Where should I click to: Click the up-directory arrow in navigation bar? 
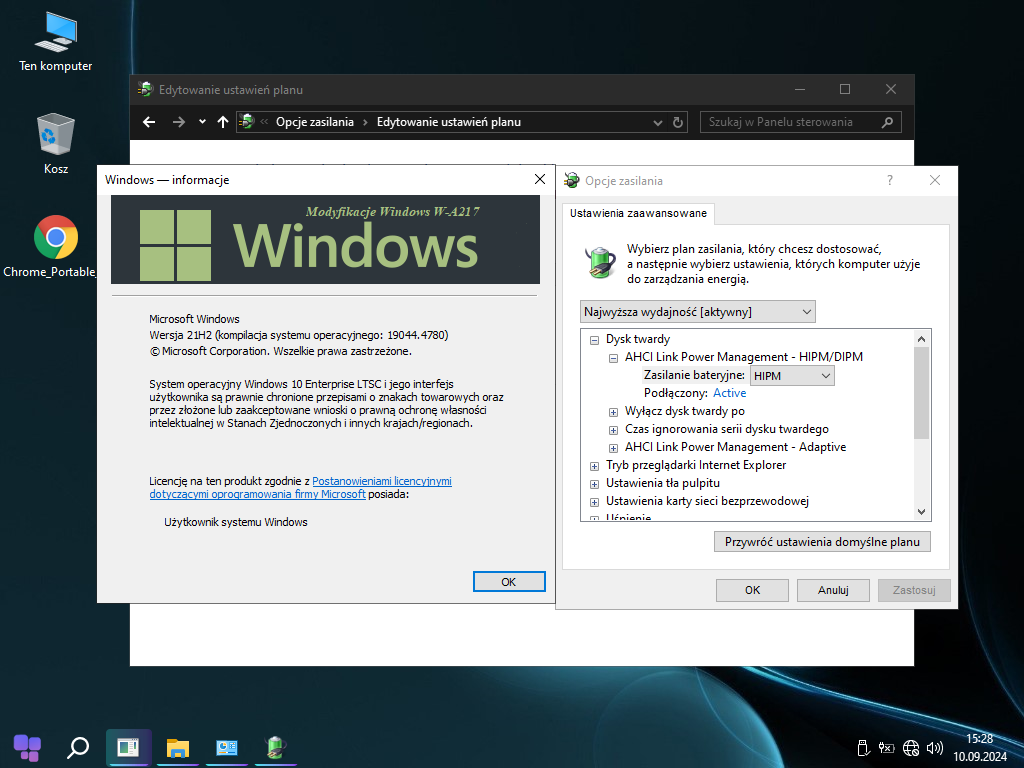coord(222,122)
